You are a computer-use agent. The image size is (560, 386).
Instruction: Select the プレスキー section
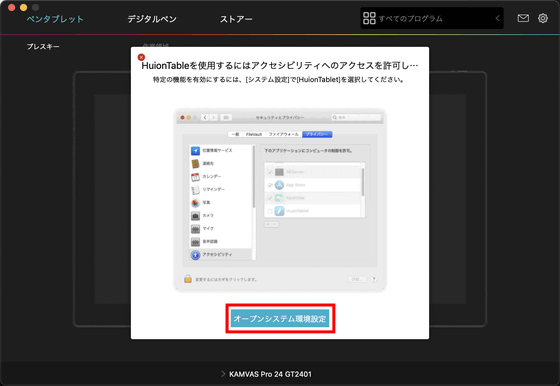(43, 46)
